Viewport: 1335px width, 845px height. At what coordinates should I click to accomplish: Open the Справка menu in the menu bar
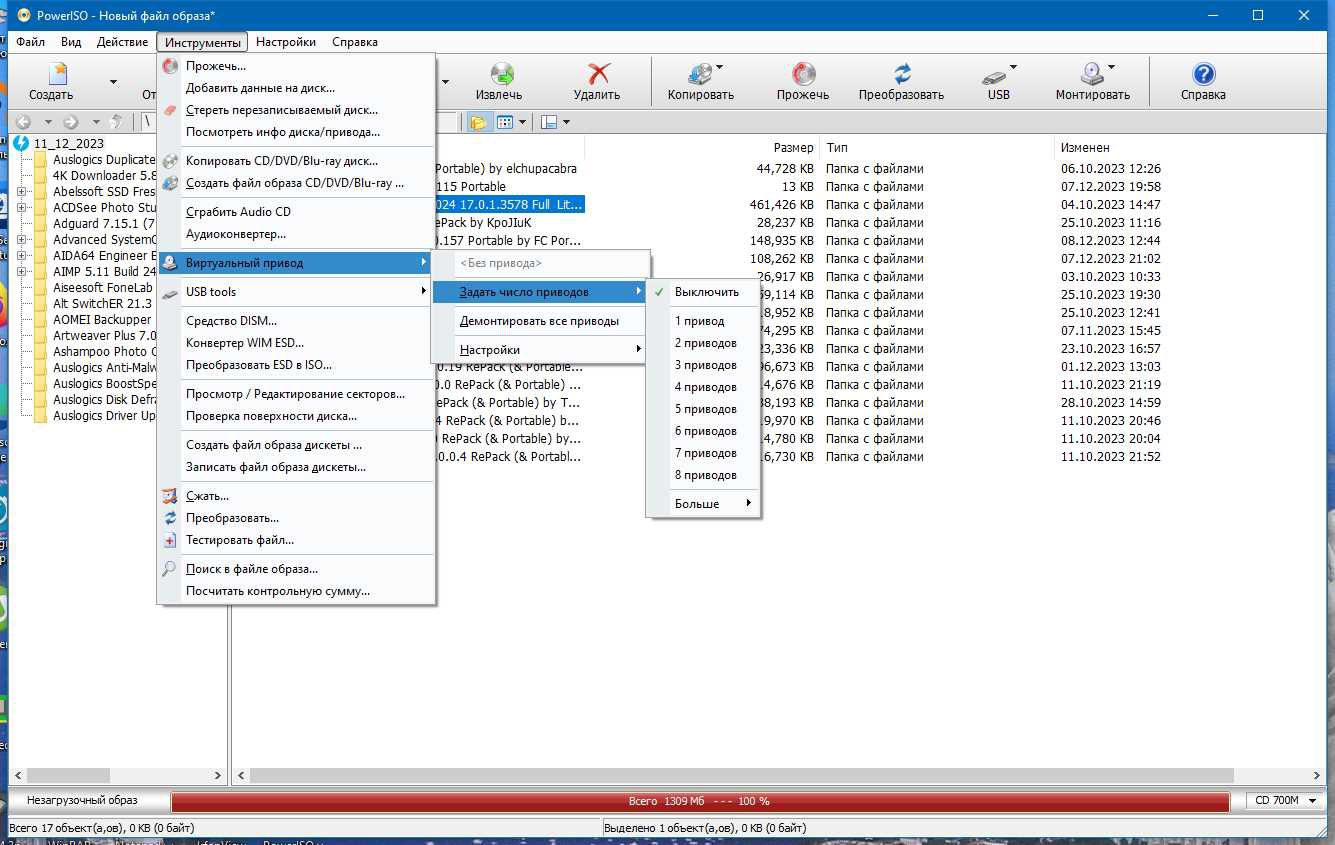(354, 42)
